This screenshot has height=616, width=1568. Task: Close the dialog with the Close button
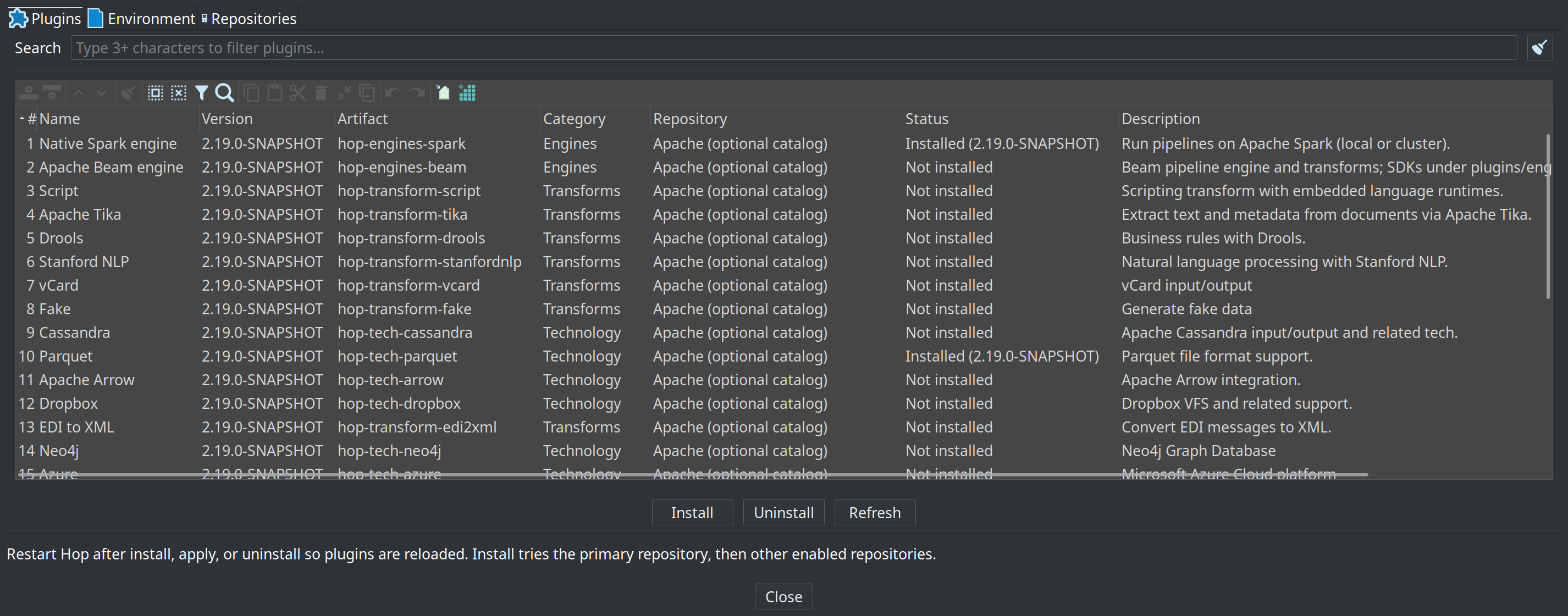(x=783, y=597)
